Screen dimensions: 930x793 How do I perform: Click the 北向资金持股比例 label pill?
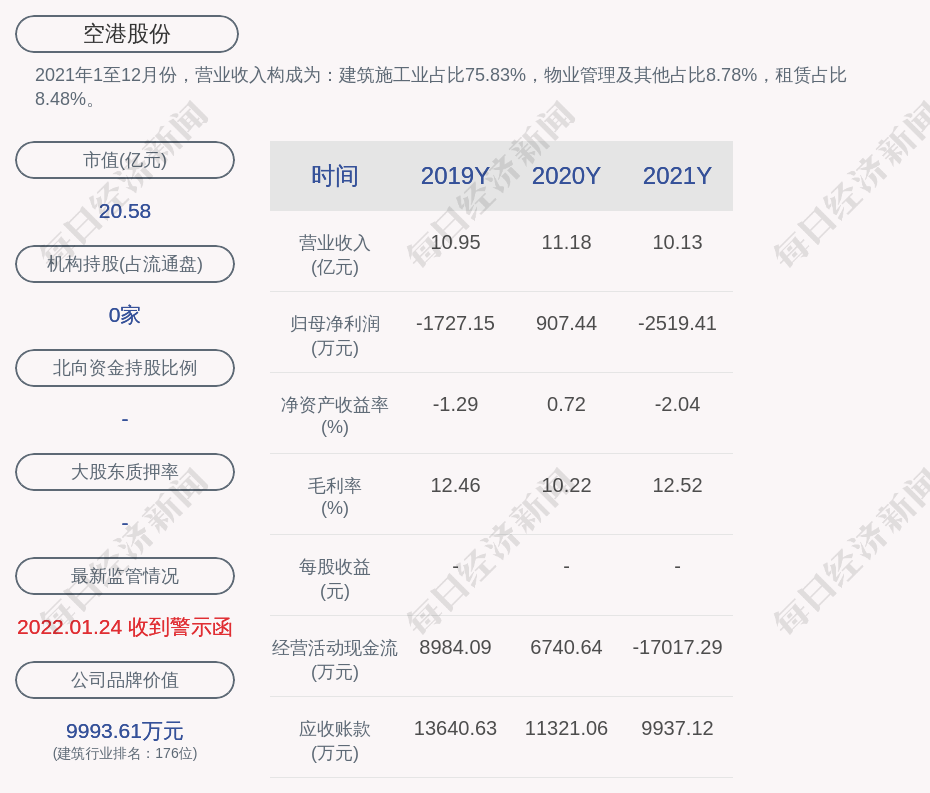pyautogui.click(x=125, y=368)
